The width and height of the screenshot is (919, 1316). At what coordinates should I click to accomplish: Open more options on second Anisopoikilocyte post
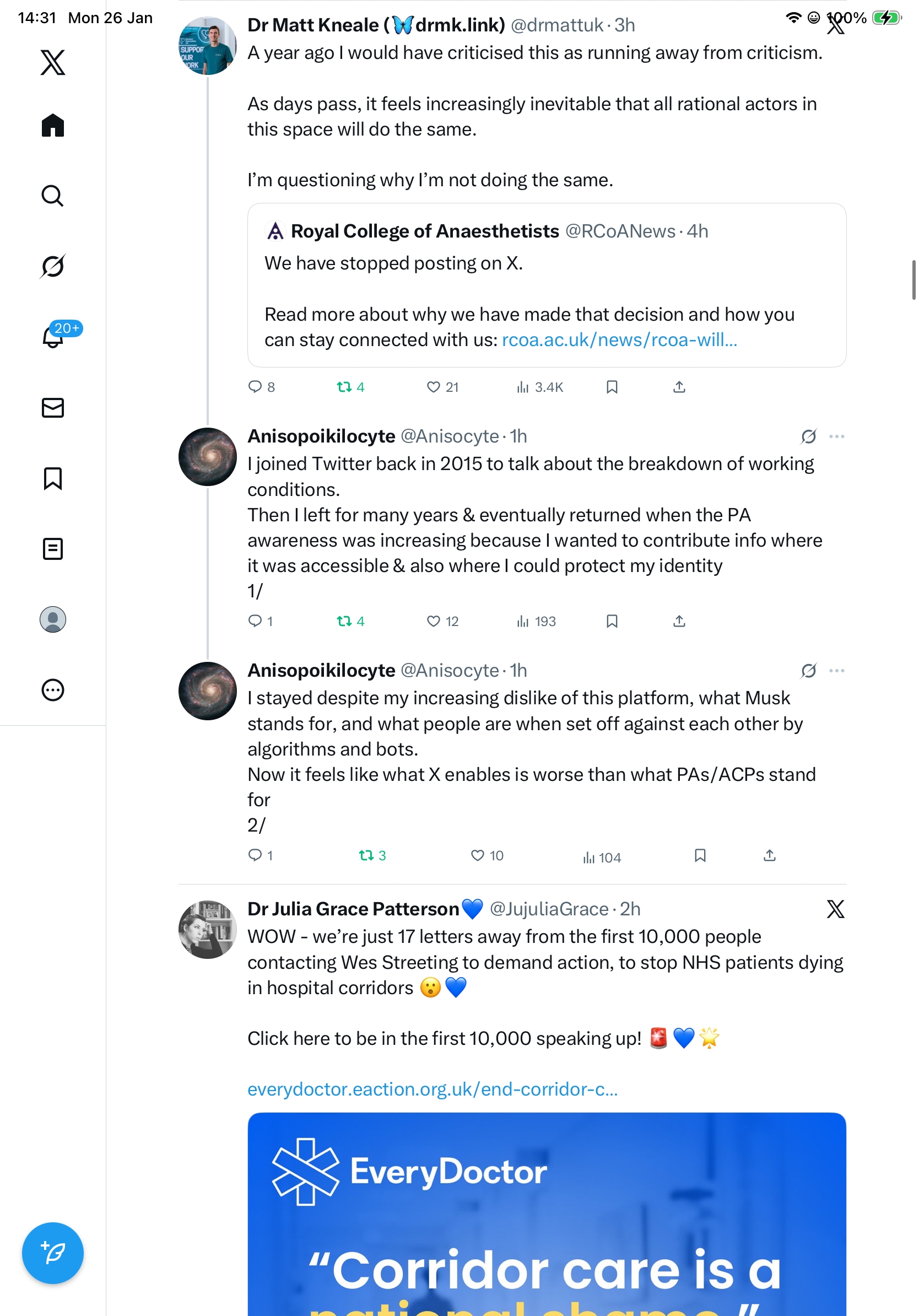(836, 671)
